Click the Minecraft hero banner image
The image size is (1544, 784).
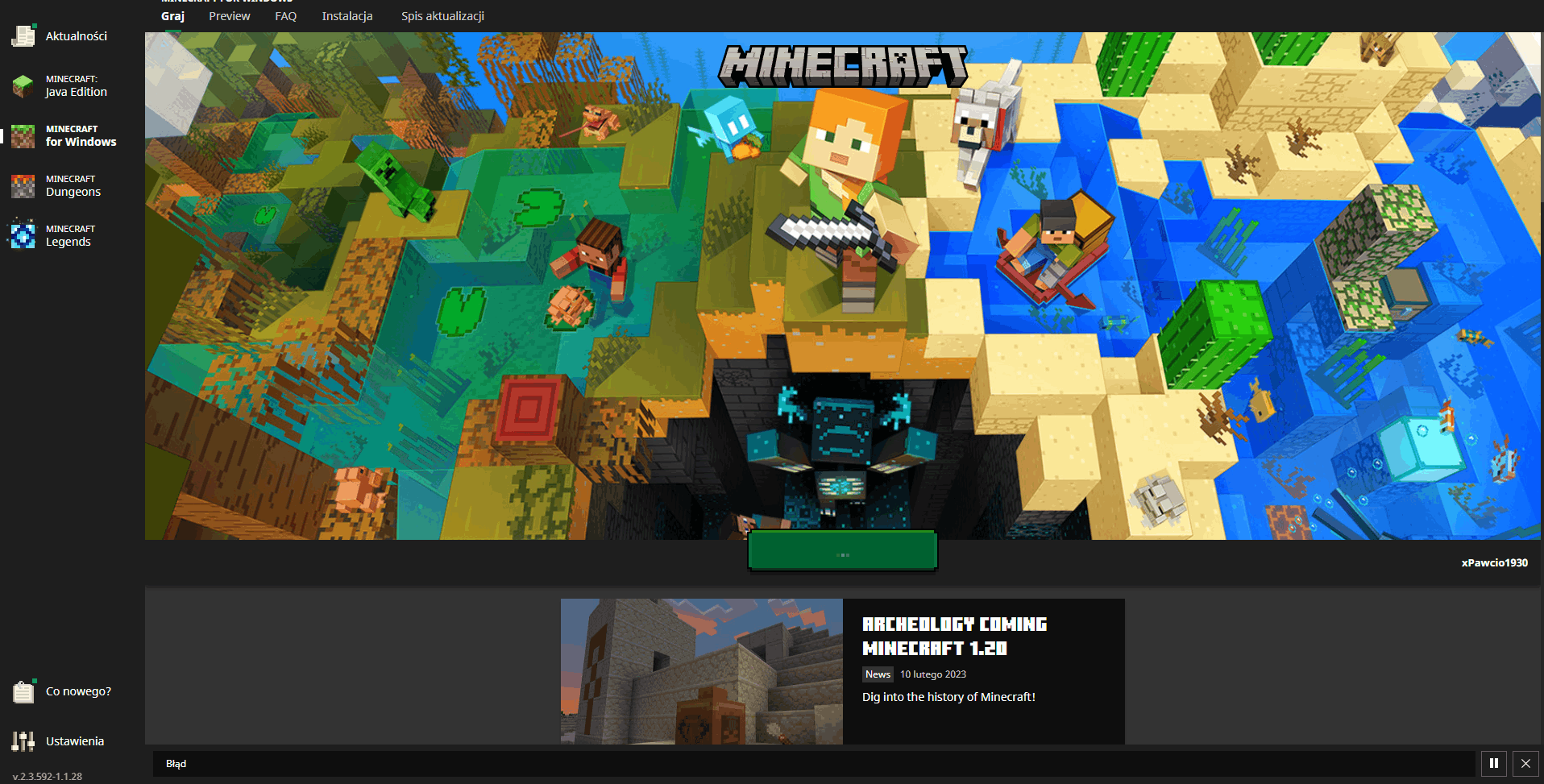(x=843, y=286)
